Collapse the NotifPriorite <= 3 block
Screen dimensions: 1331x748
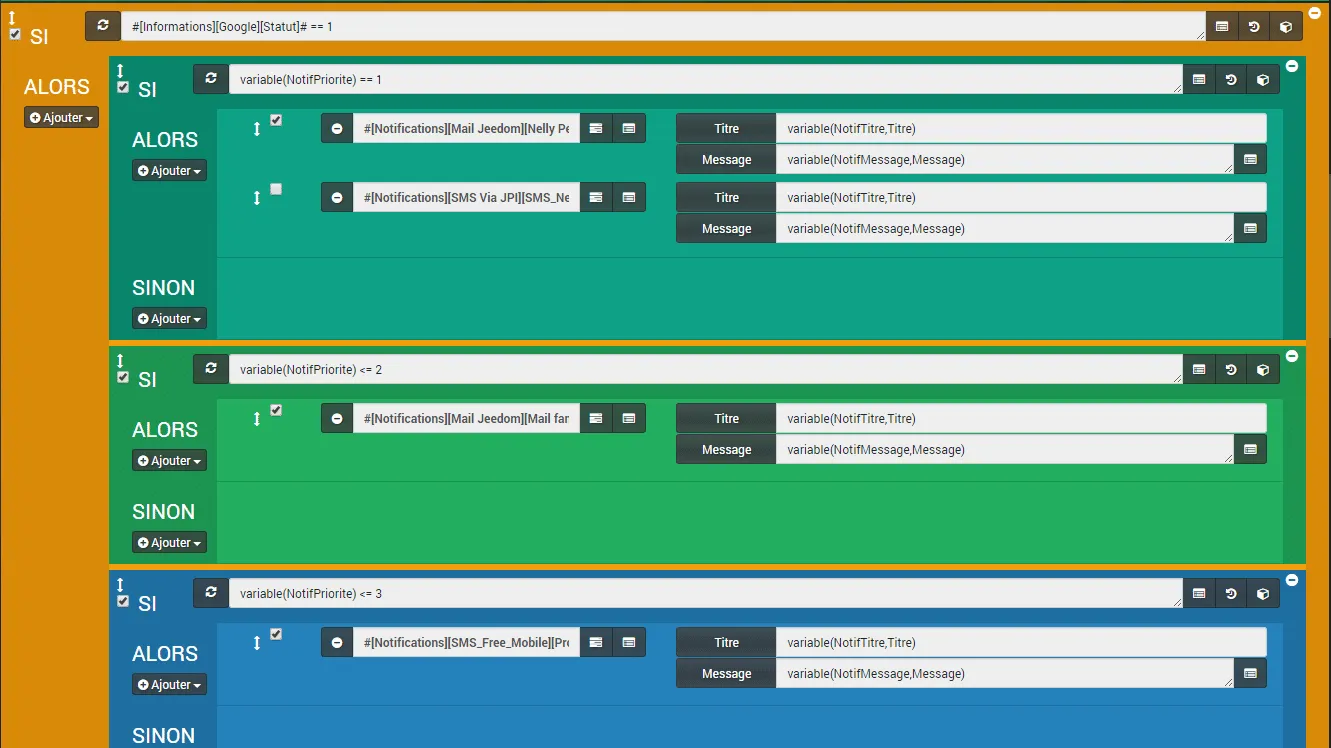1292,580
